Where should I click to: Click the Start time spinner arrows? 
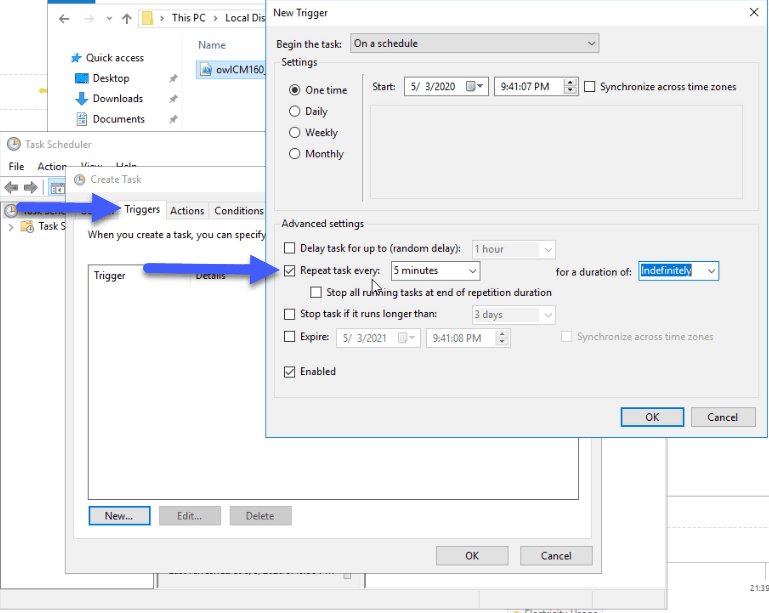tap(570, 87)
